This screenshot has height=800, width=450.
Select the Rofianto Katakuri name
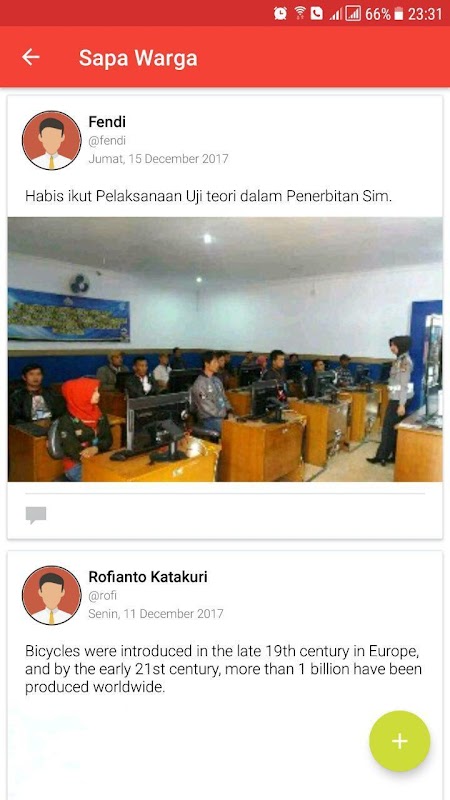coord(148,577)
